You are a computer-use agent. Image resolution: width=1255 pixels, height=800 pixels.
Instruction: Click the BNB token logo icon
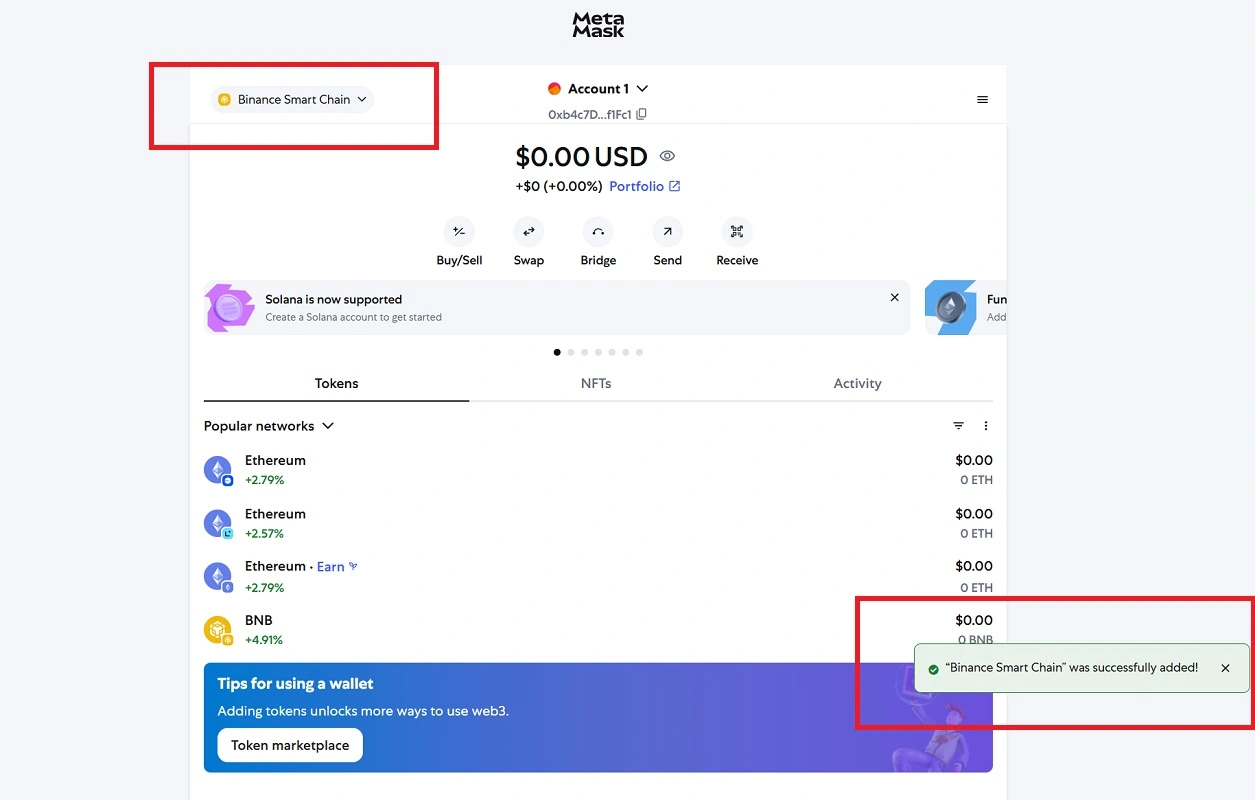[218, 630]
